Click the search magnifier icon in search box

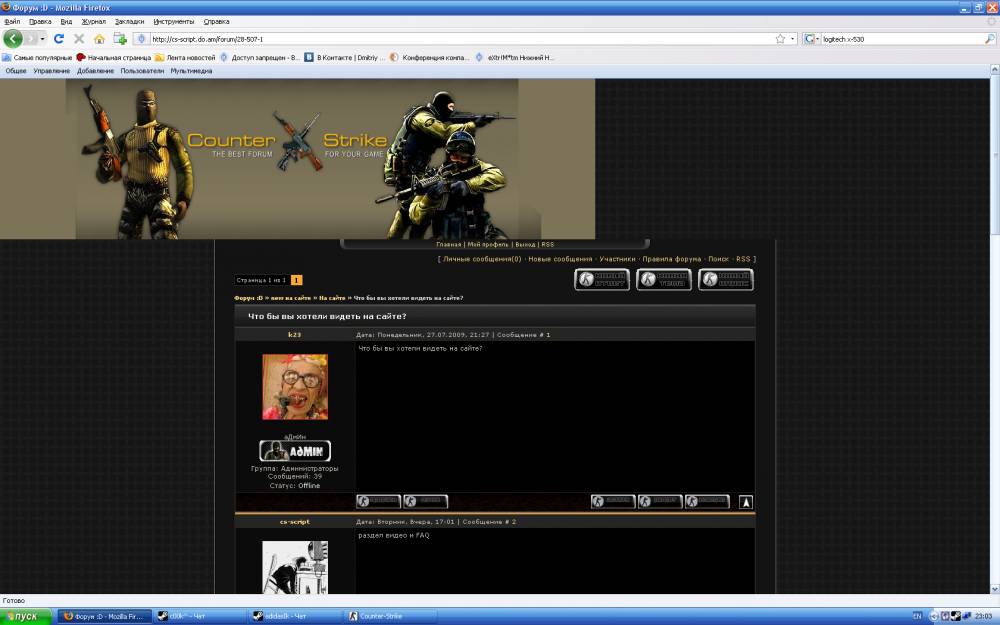pos(990,39)
